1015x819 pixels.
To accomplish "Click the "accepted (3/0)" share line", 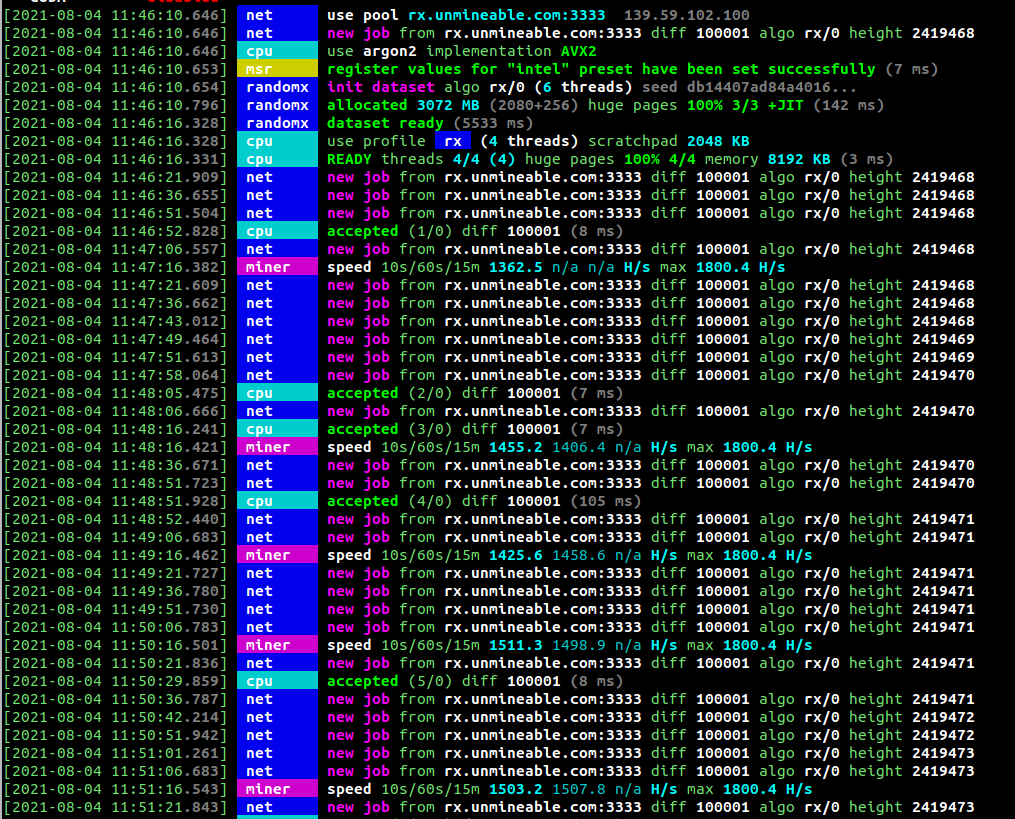I will tap(474, 429).
